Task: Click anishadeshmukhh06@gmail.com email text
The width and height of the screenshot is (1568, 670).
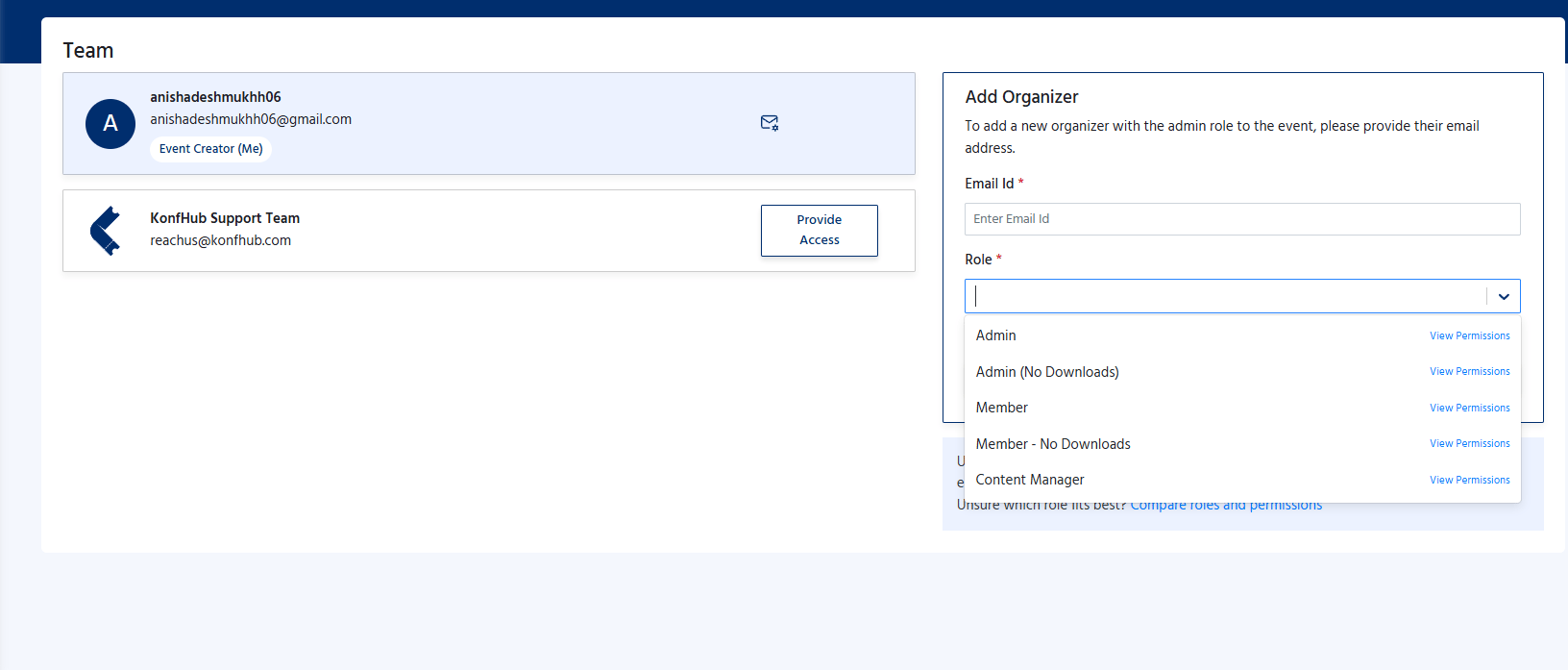Action: pyautogui.click(x=251, y=119)
